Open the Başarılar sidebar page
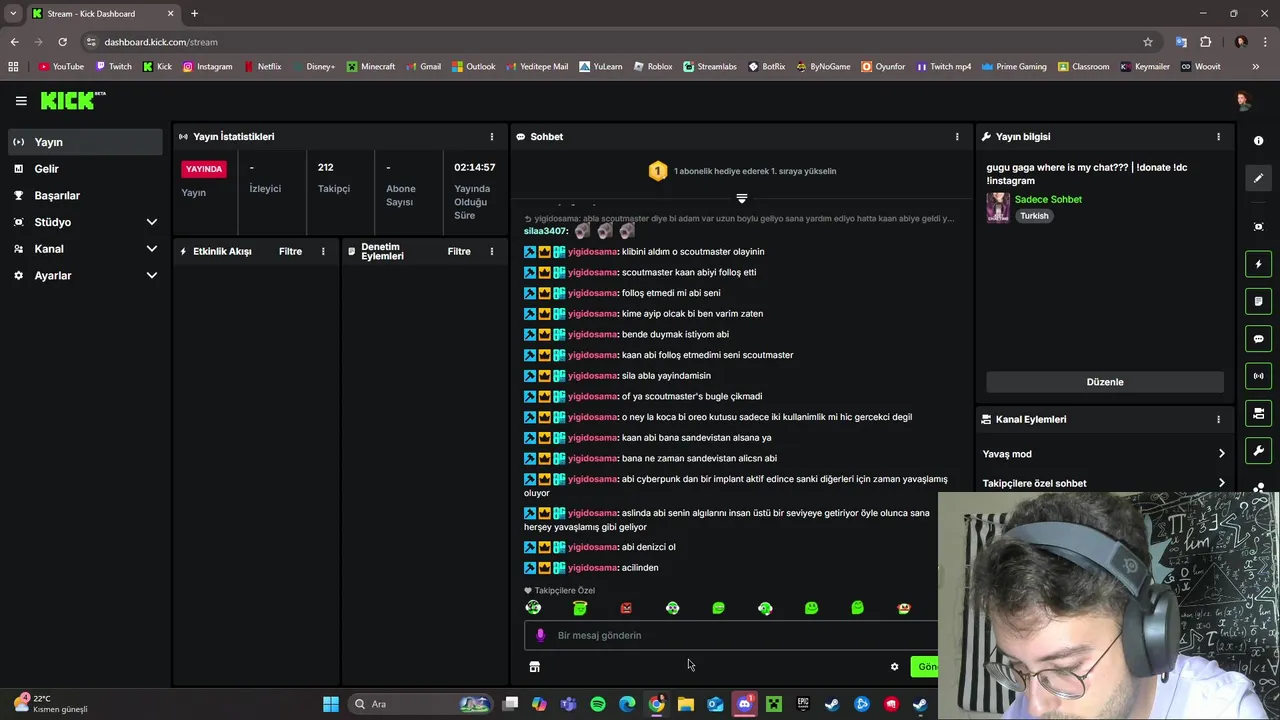The width and height of the screenshot is (1280, 720). [x=85, y=195]
